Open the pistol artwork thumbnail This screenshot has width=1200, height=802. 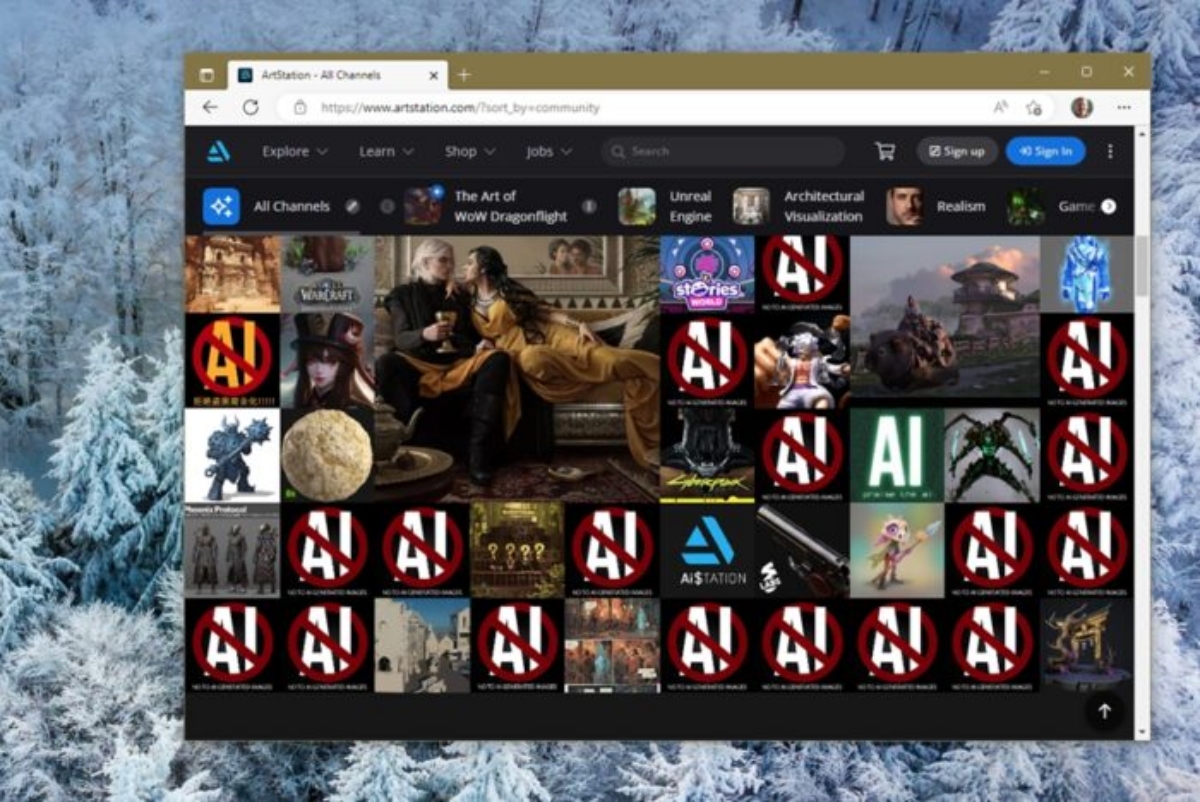coord(802,550)
